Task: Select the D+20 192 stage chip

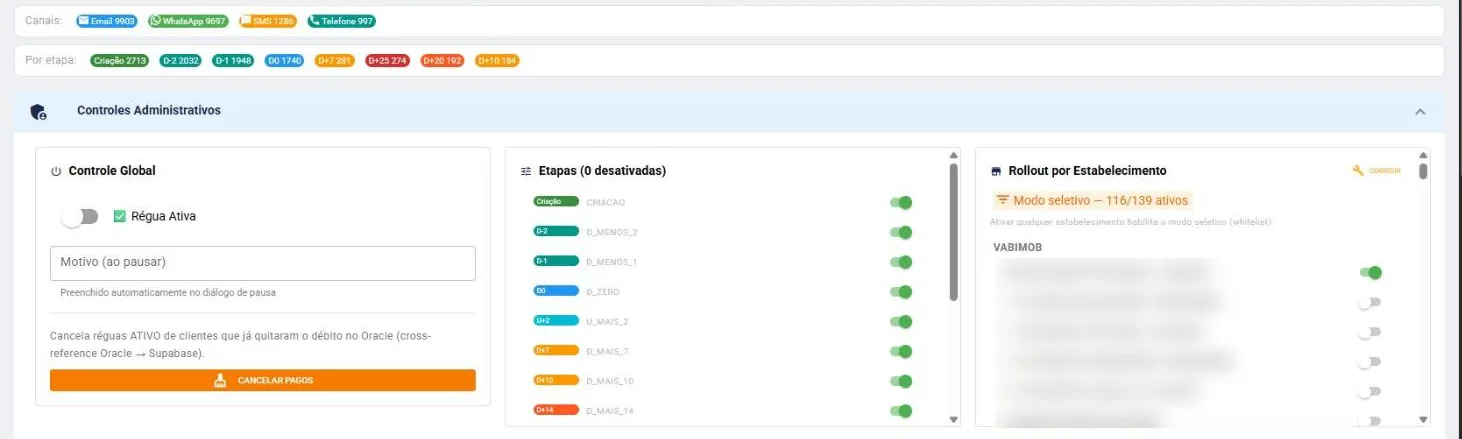Action: [442, 60]
